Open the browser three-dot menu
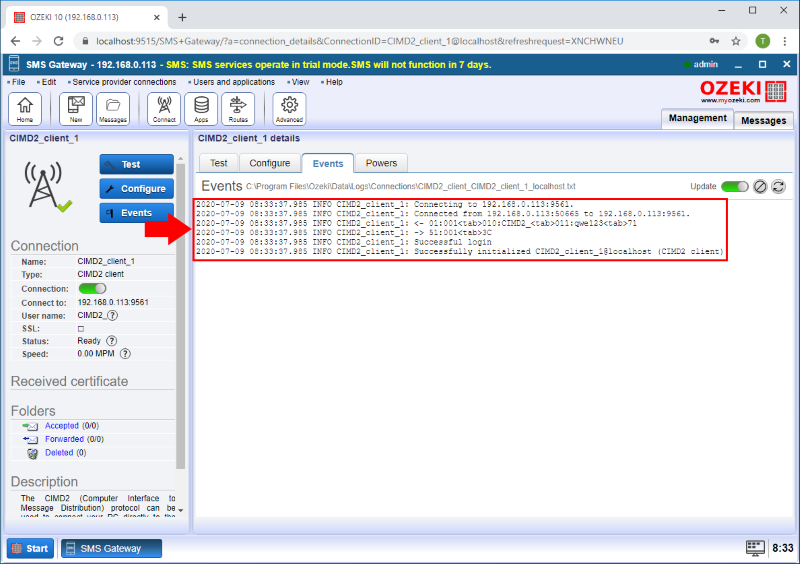The width and height of the screenshot is (800, 564). (785, 41)
